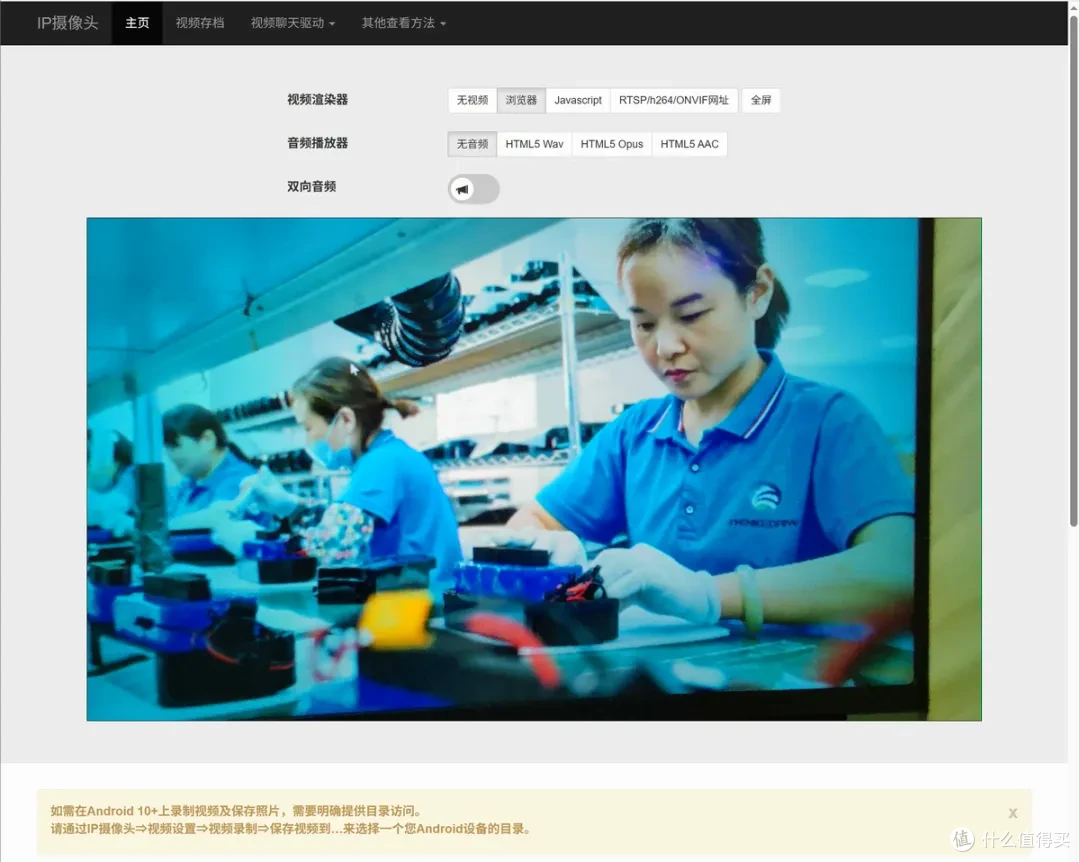Click the IP摄像头 brand link

(x=68, y=23)
